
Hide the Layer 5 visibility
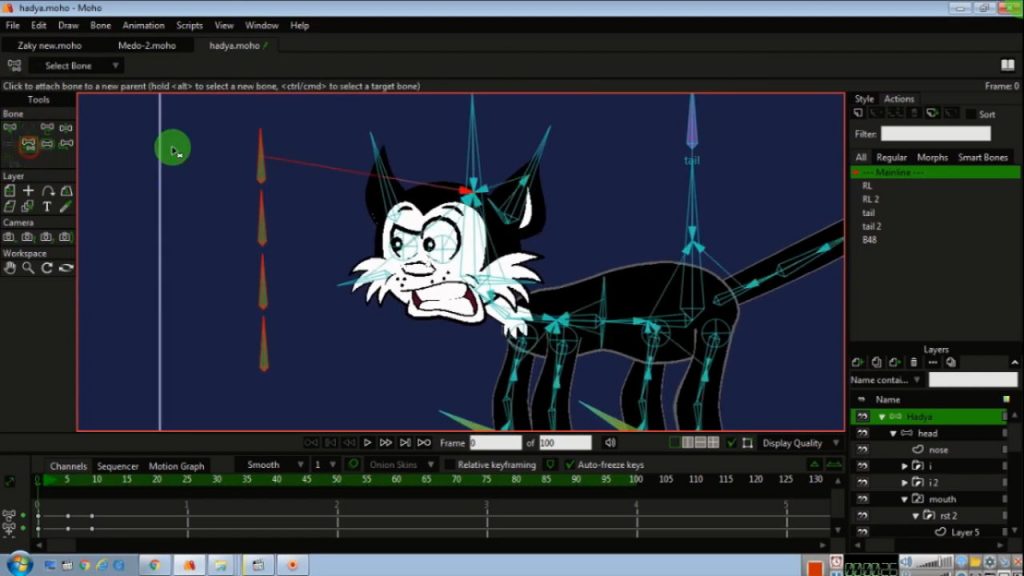point(862,532)
